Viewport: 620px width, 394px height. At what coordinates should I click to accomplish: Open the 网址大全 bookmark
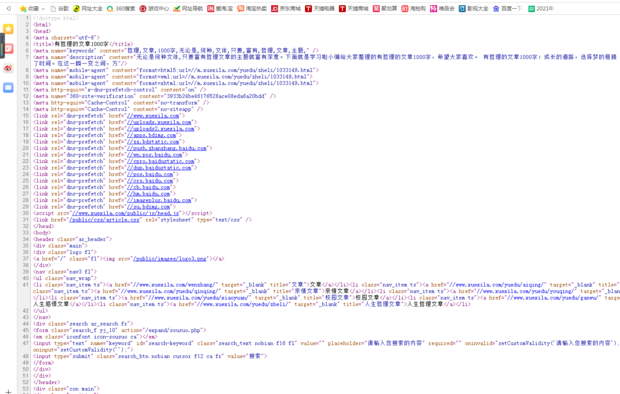(88, 8)
